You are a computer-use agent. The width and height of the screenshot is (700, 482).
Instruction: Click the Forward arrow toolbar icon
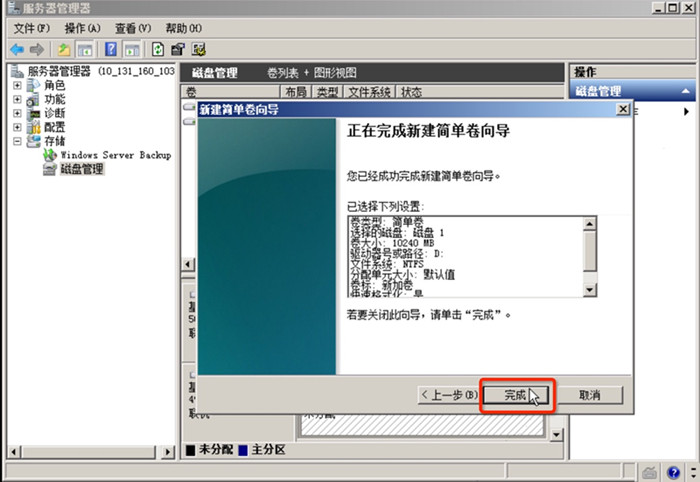click(x=37, y=50)
